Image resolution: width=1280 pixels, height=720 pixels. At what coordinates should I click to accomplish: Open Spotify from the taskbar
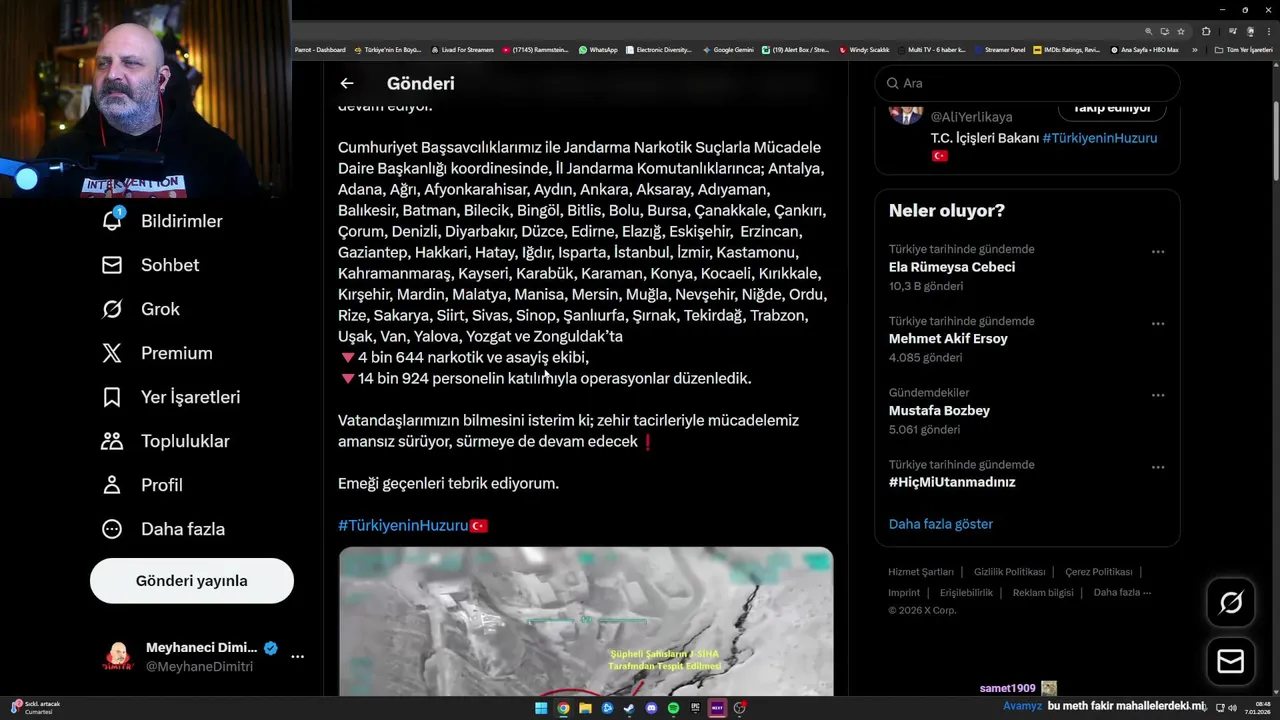673,708
